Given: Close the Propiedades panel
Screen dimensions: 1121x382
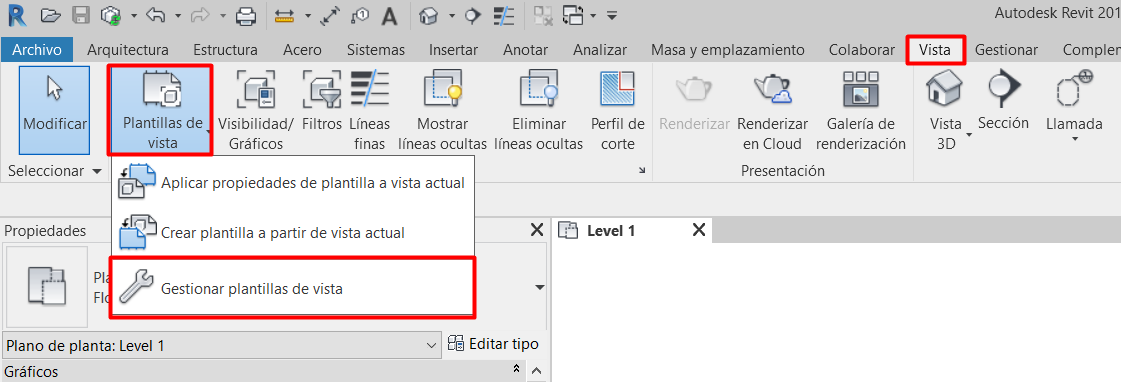Looking at the screenshot, I should click(x=536, y=230).
